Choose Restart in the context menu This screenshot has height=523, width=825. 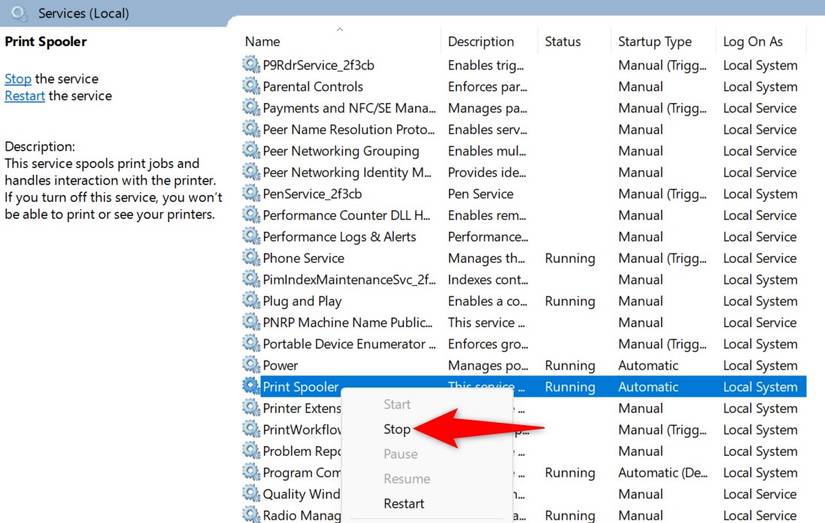[x=404, y=504]
